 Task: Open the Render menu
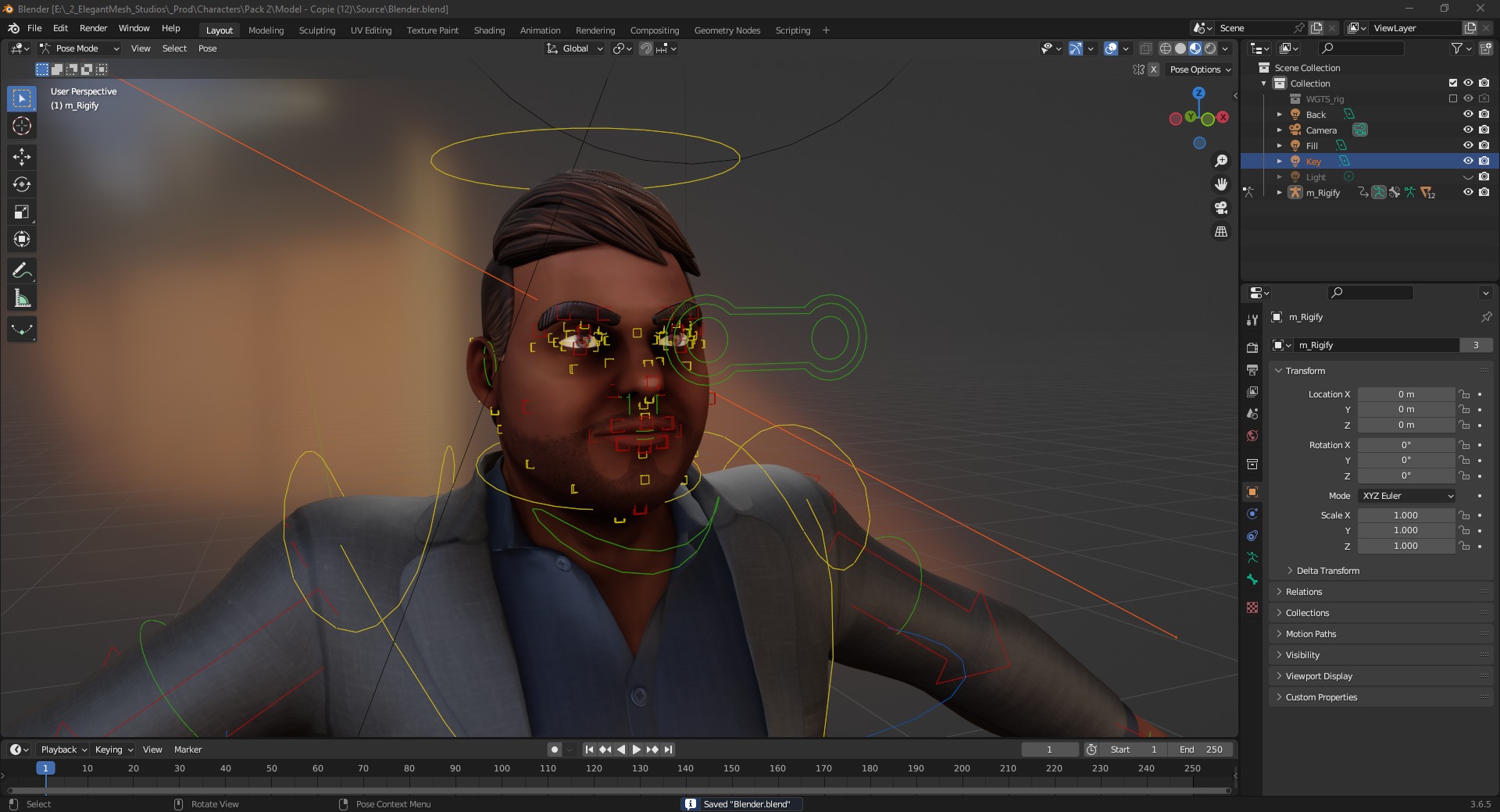coord(93,28)
